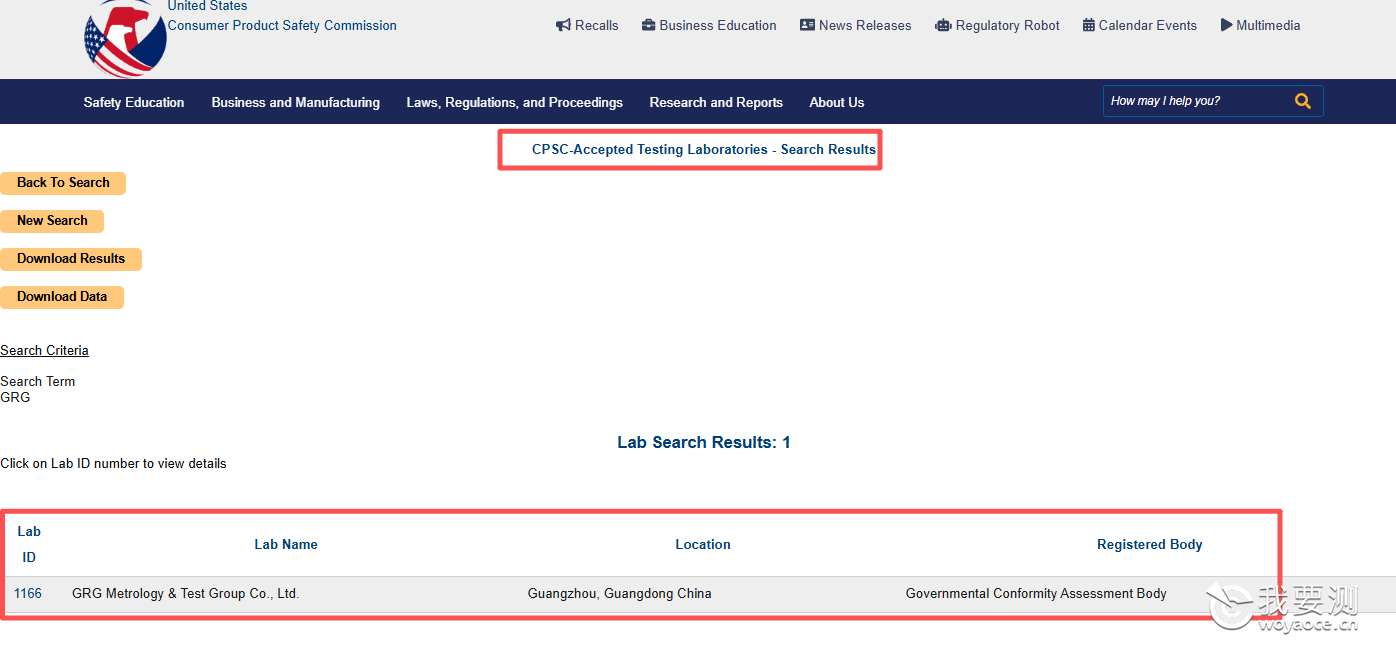1396x645 pixels.
Task: Click the Multimedia play icon
Action: click(x=1226, y=25)
